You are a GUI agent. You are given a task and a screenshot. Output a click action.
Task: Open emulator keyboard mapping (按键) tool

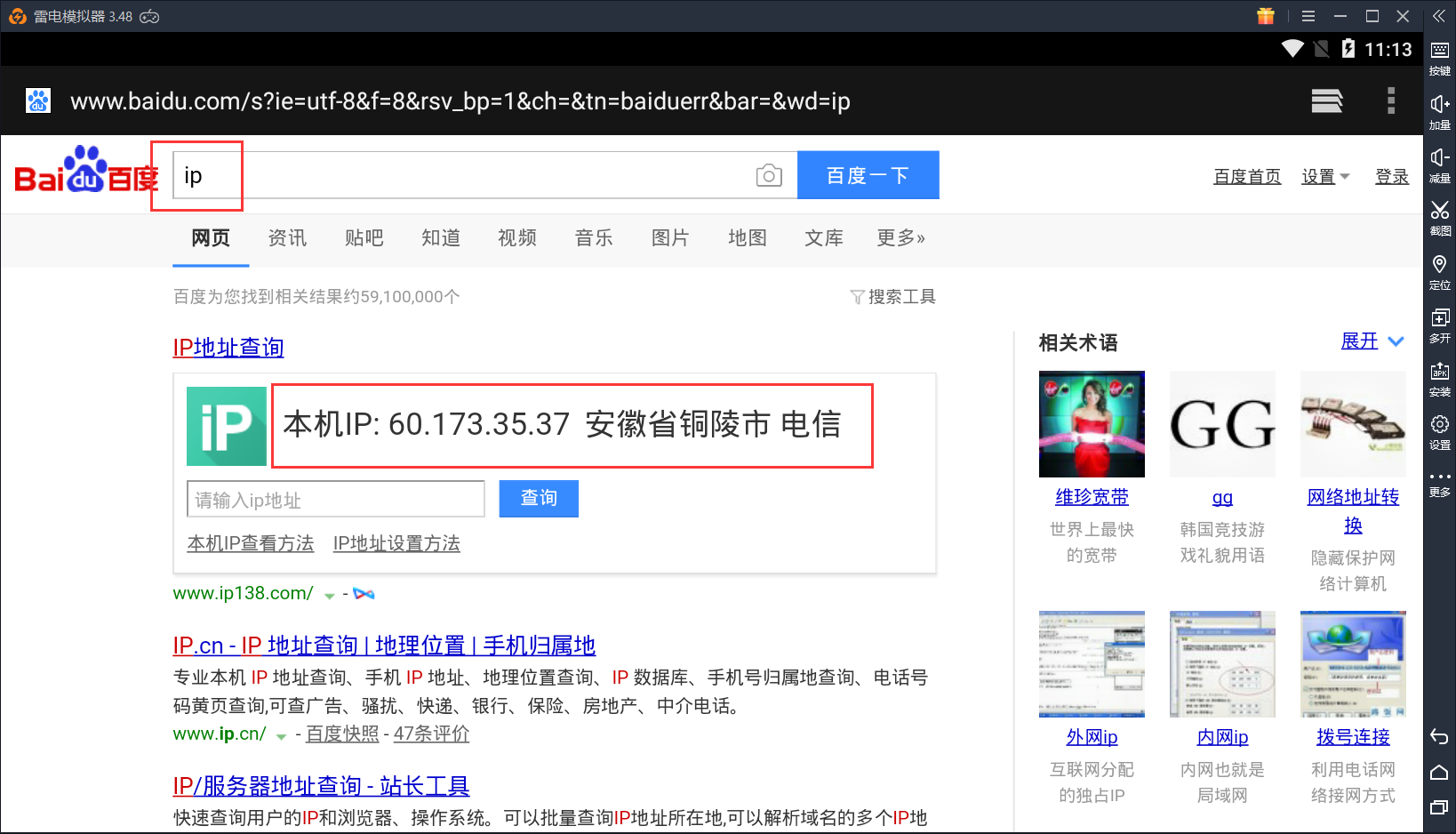coord(1440,57)
